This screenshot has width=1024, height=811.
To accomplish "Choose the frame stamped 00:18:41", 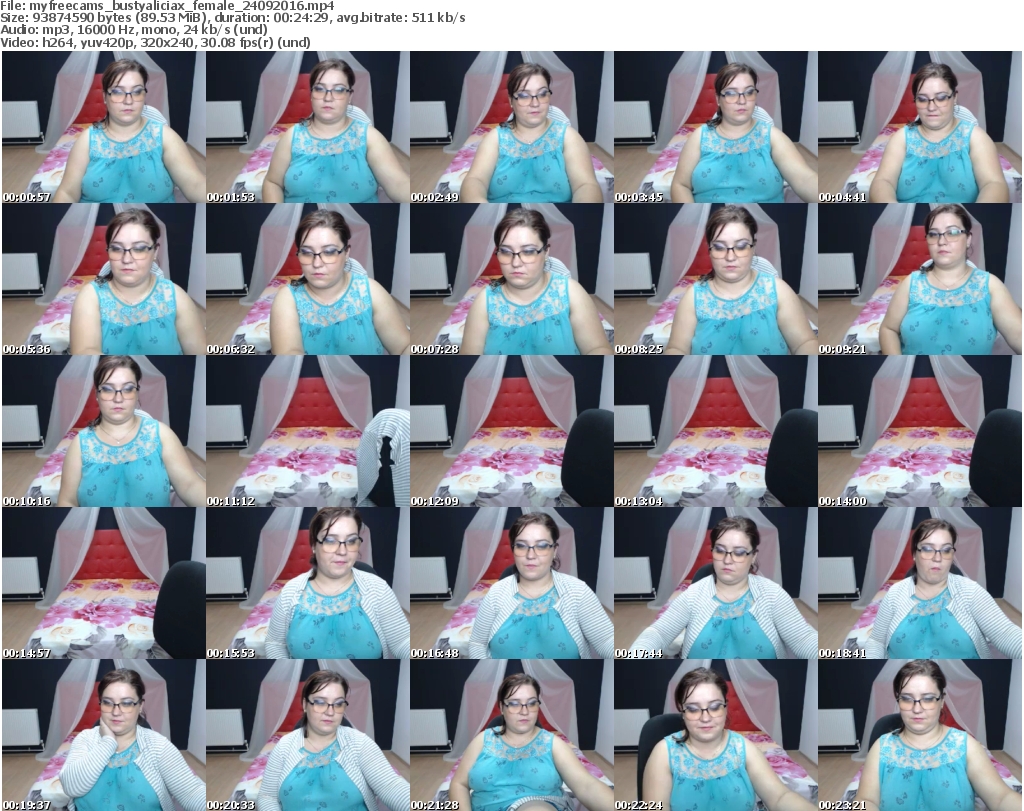I will coord(920,583).
